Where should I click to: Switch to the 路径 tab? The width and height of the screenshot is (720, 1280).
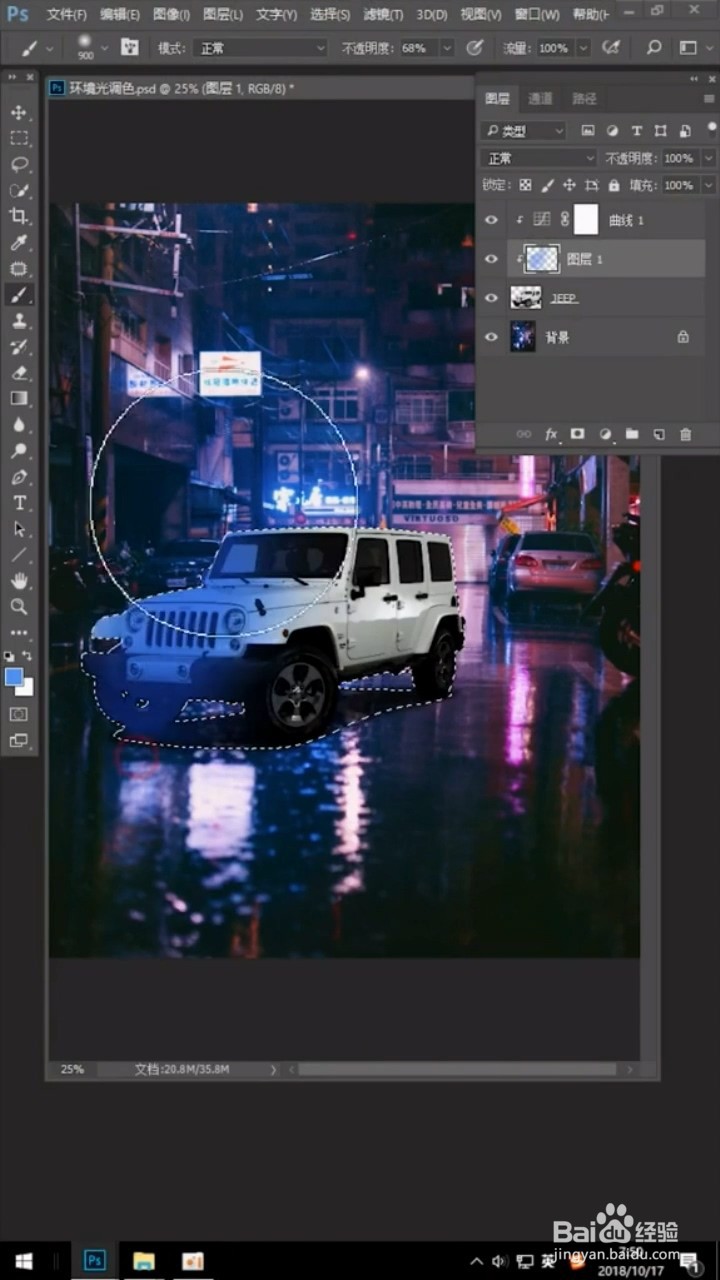[x=584, y=98]
